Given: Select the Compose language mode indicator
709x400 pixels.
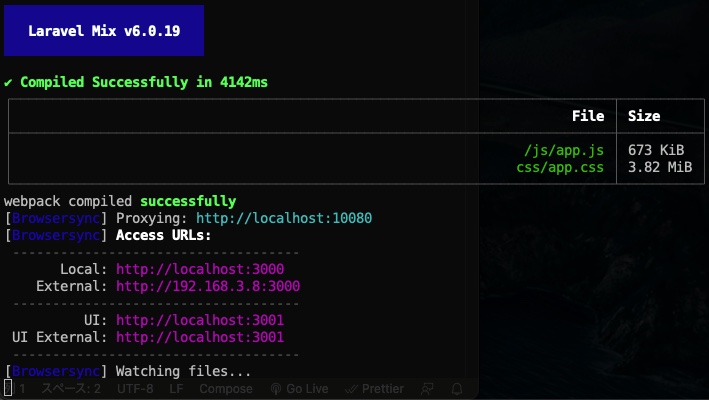Looking at the screenshot, I should coord(226,389).
